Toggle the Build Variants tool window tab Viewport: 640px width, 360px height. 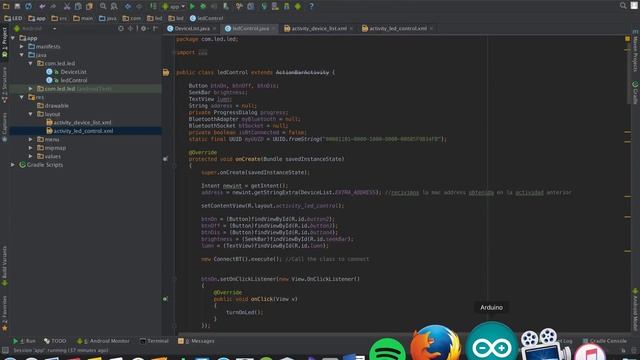pyautogui.click(x=4, y=265)
